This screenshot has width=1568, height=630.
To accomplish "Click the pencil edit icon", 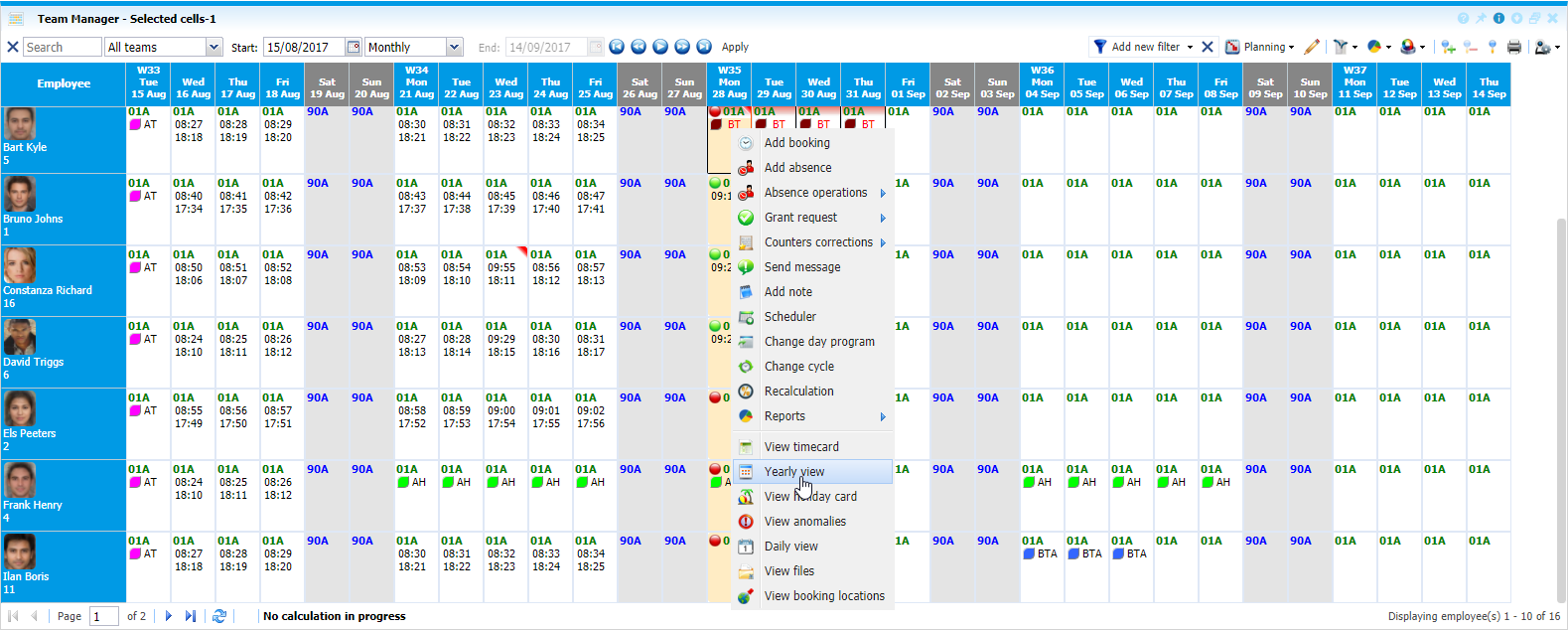I will coord(1312,47).
